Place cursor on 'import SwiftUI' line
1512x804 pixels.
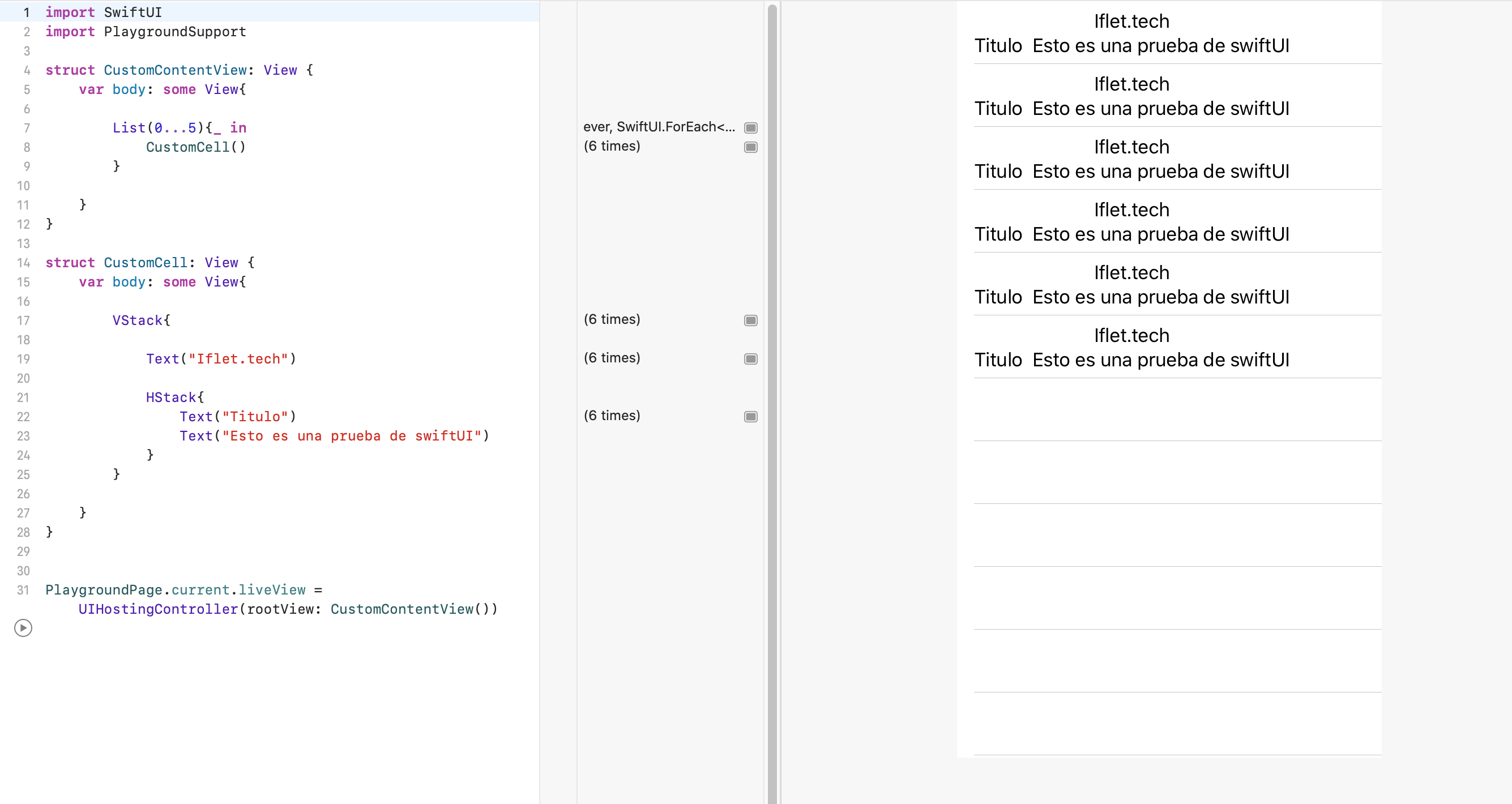(x=104, y=12)
